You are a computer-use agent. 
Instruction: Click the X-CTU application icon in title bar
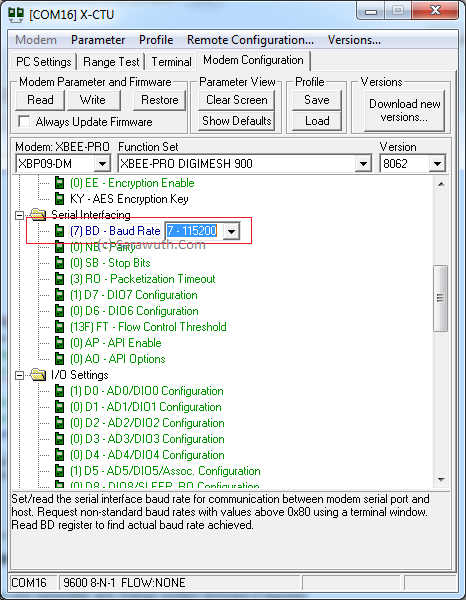(16, 15)
